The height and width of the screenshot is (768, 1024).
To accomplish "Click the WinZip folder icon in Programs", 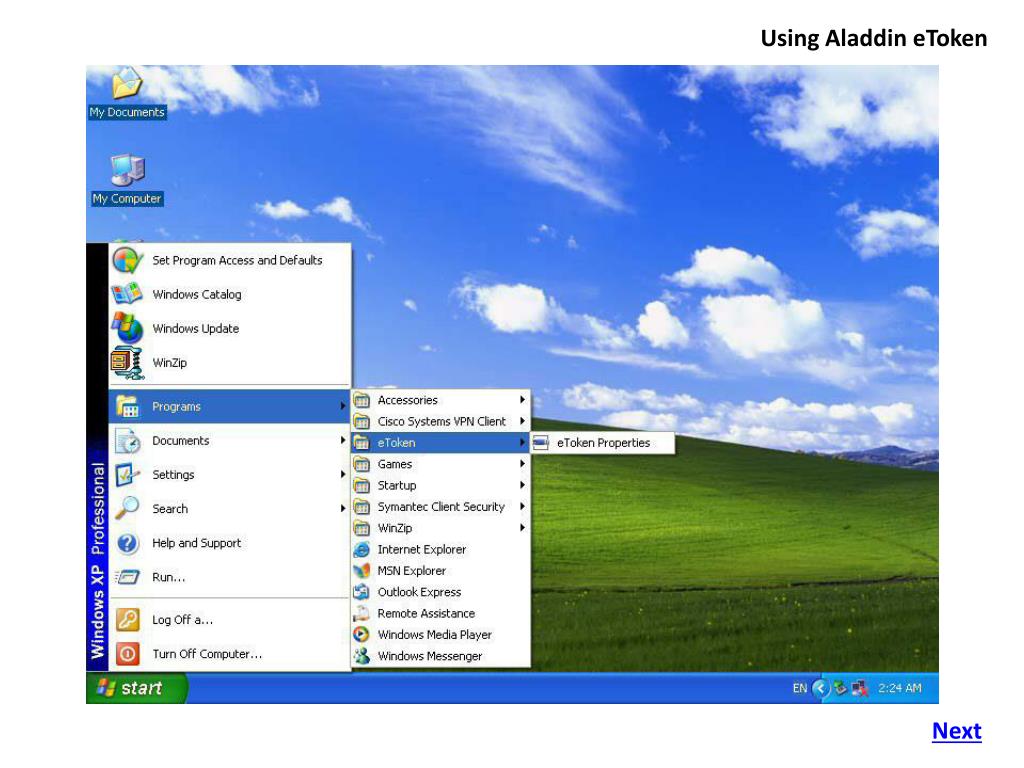I will [x=361, y=528].
